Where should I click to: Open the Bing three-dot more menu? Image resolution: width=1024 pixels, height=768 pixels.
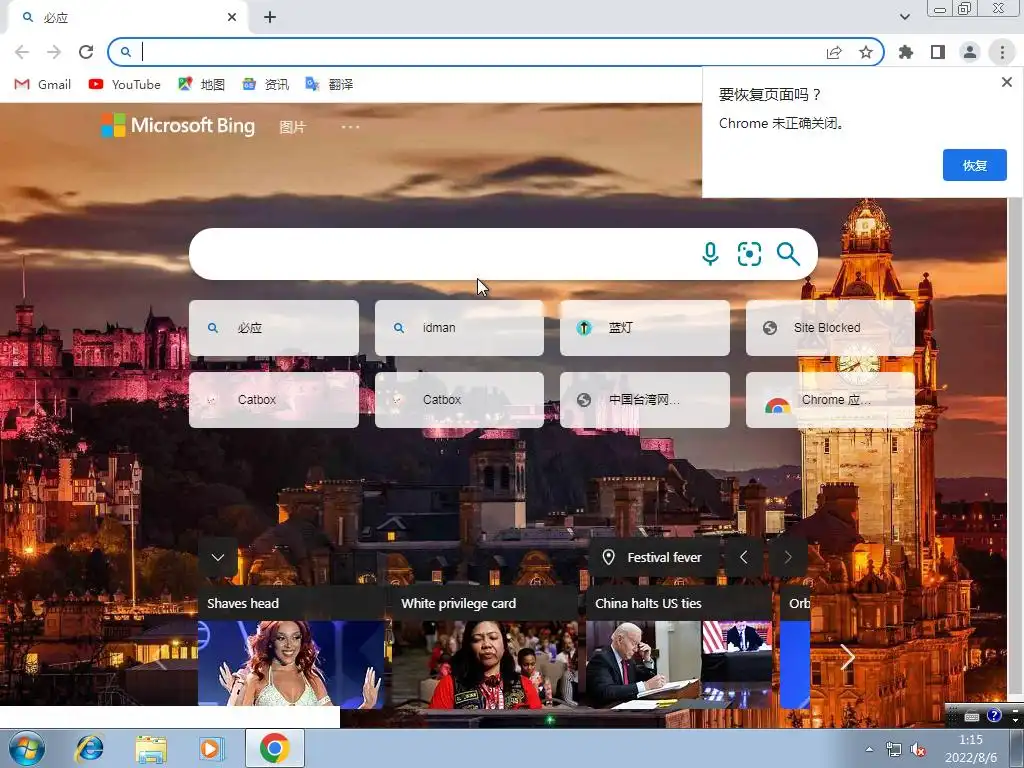click(350, 127)
